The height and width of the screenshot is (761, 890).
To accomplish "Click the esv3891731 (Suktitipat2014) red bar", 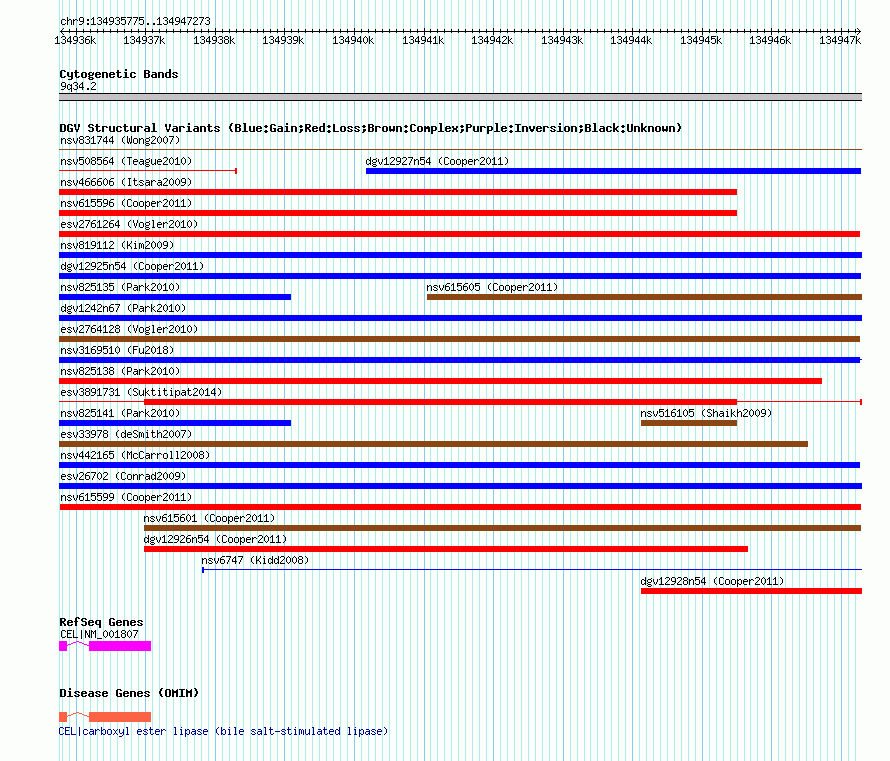I will pyautogui.click(x=440, y=402).
